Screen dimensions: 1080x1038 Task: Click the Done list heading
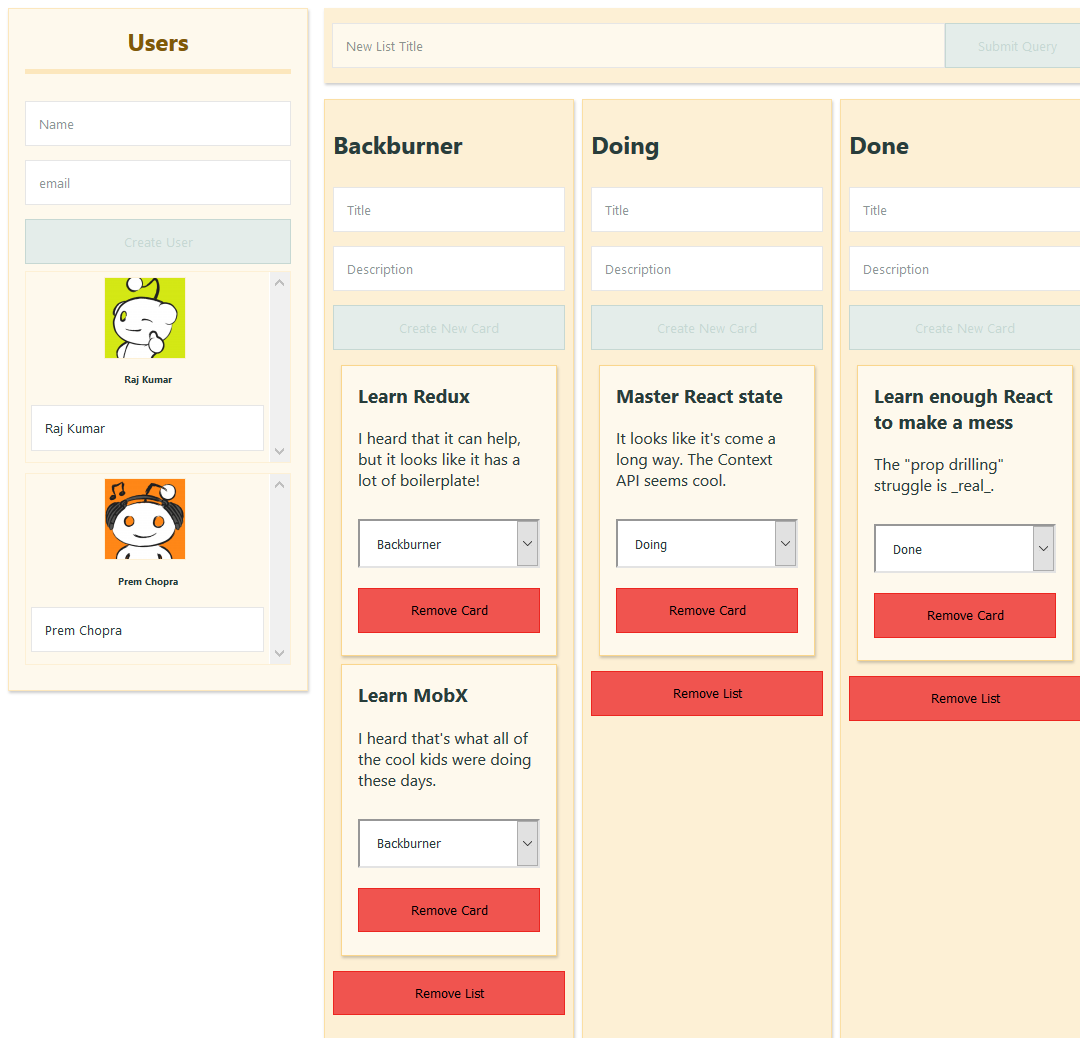(x=879, y=146)
